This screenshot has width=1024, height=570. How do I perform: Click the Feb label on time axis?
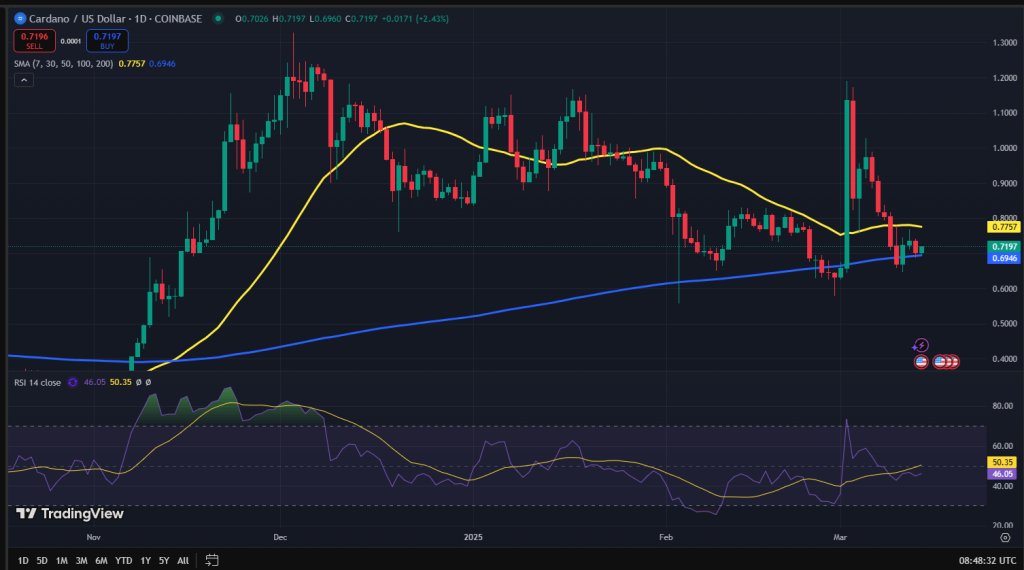tap(665, 537)
